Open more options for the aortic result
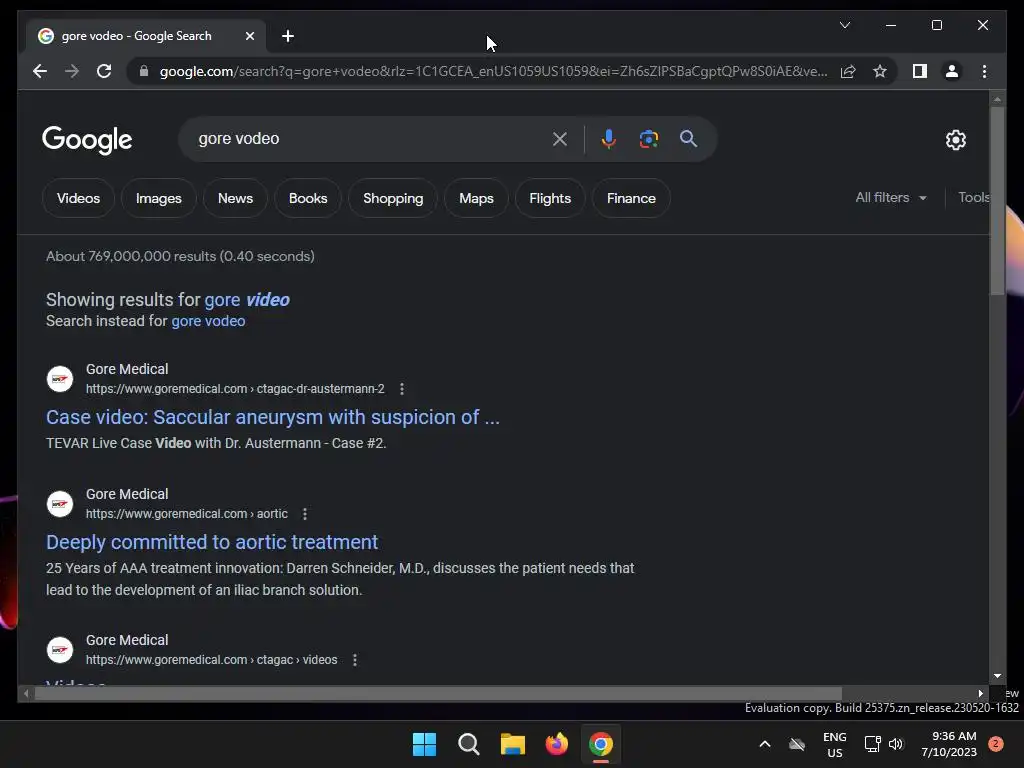Viewport: 1024px width, 768px height. pos(304,514)
